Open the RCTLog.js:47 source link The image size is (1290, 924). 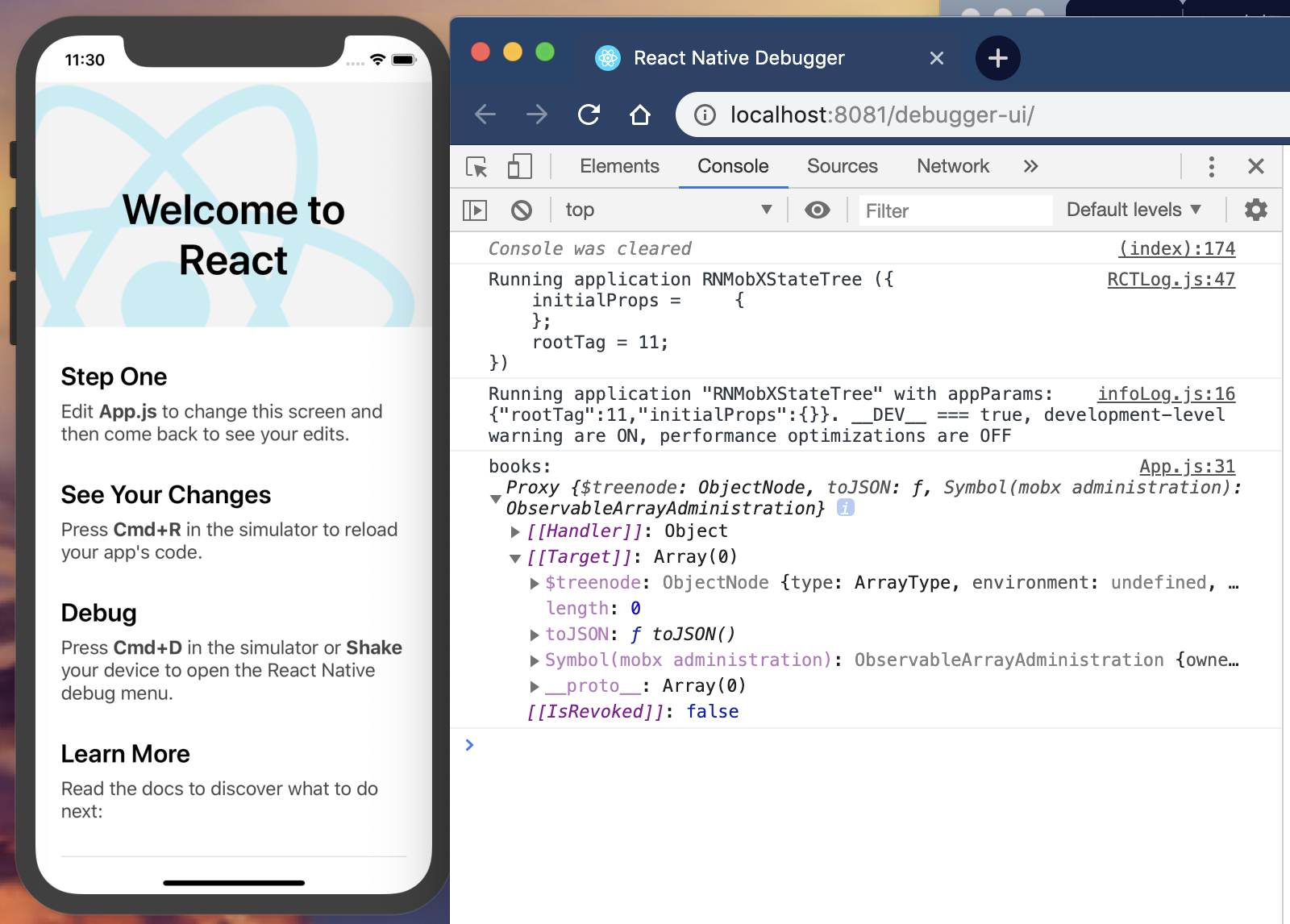pyautogui.click(x=1170, y=280)
